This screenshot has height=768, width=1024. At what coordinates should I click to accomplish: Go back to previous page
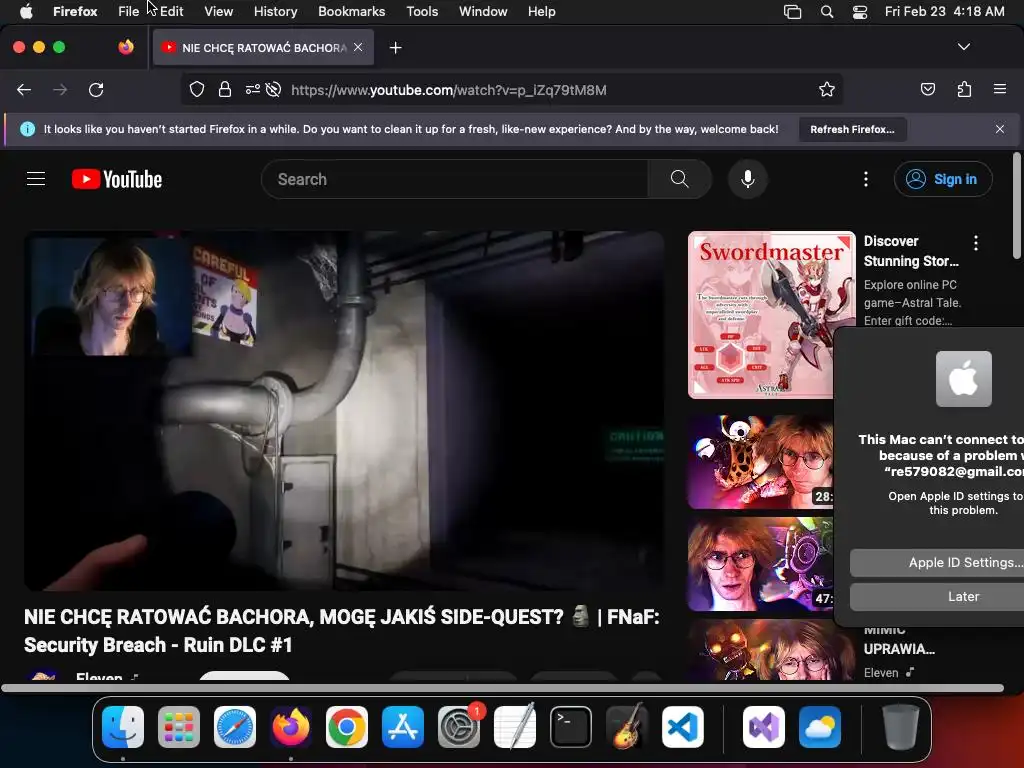point(24,89)
